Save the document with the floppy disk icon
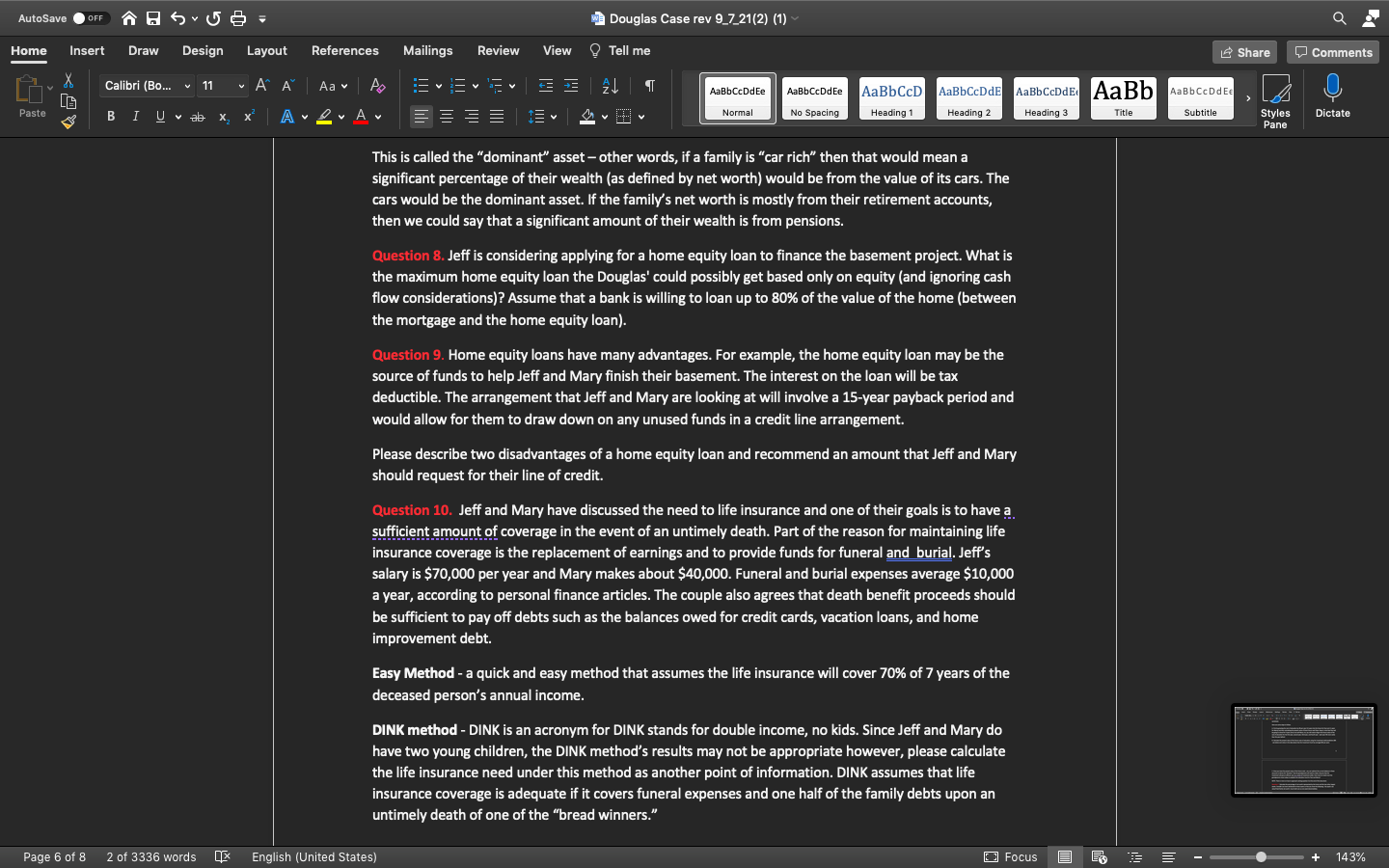 coord(153,18)
